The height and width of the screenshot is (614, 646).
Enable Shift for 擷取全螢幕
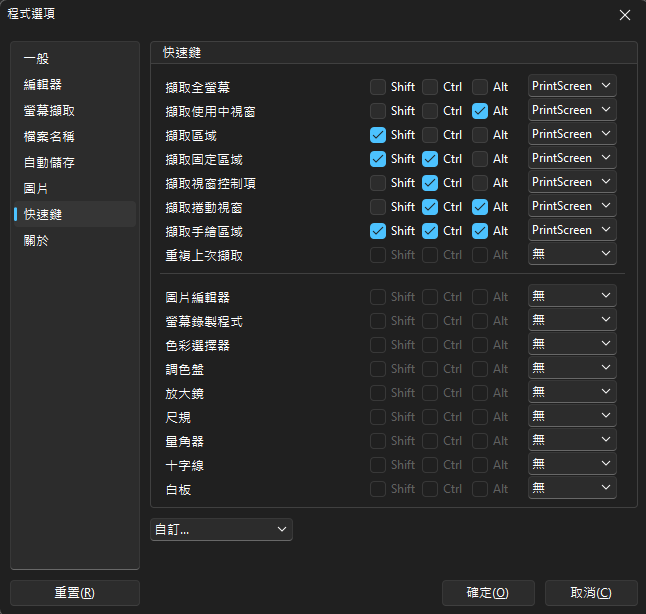(x=378, y=87)
